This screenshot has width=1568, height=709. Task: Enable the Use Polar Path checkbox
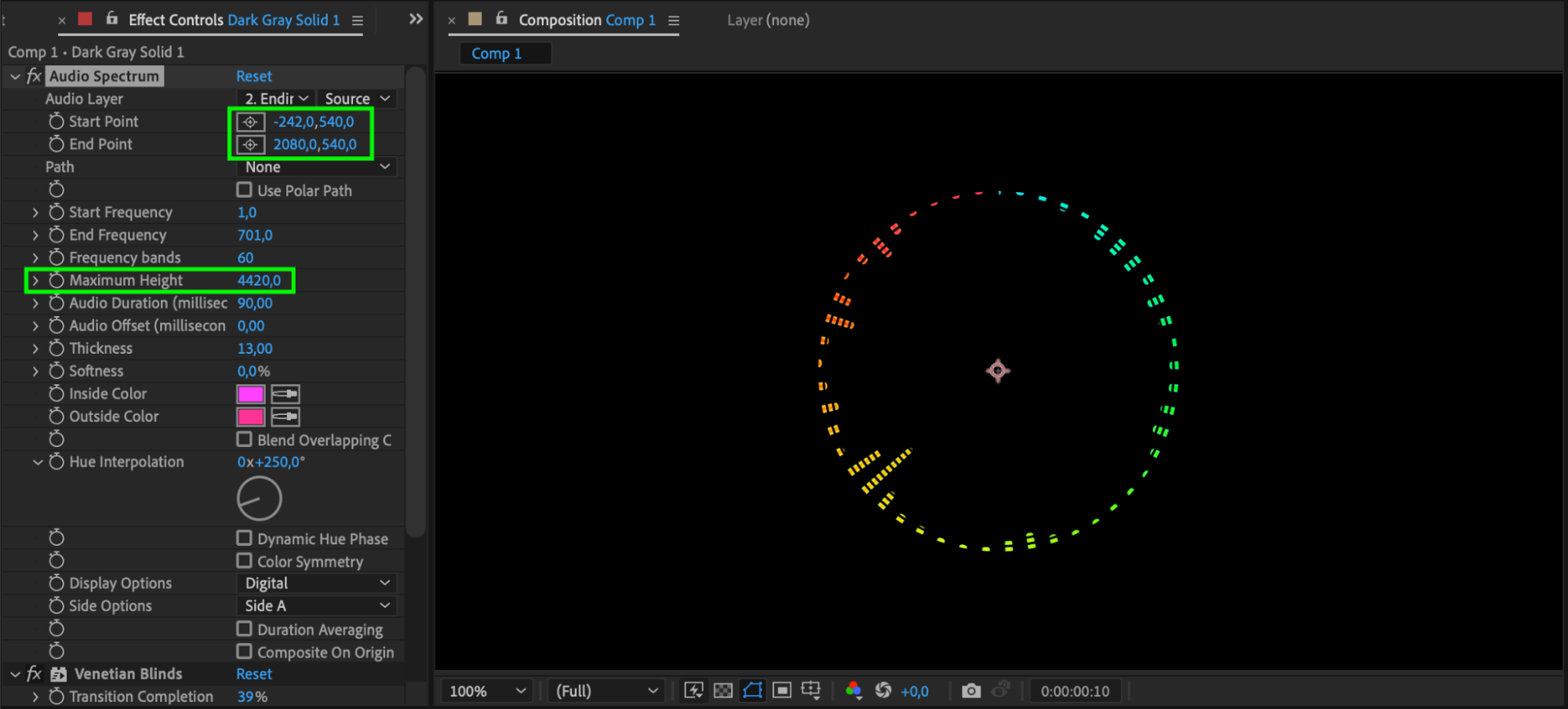coord(245,190)
